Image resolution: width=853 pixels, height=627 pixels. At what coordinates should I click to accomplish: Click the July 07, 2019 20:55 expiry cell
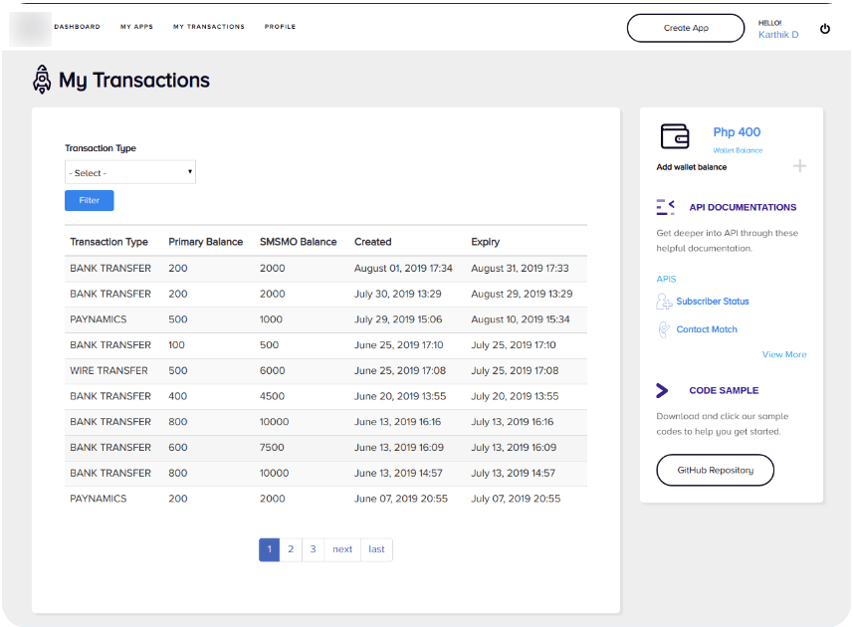pos(516,499)
